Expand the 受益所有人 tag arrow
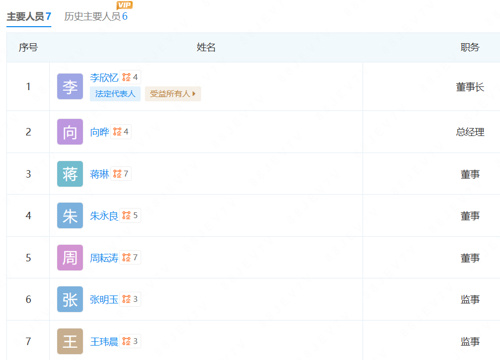This screenshot has height=360, width=500. coord(194,94)
